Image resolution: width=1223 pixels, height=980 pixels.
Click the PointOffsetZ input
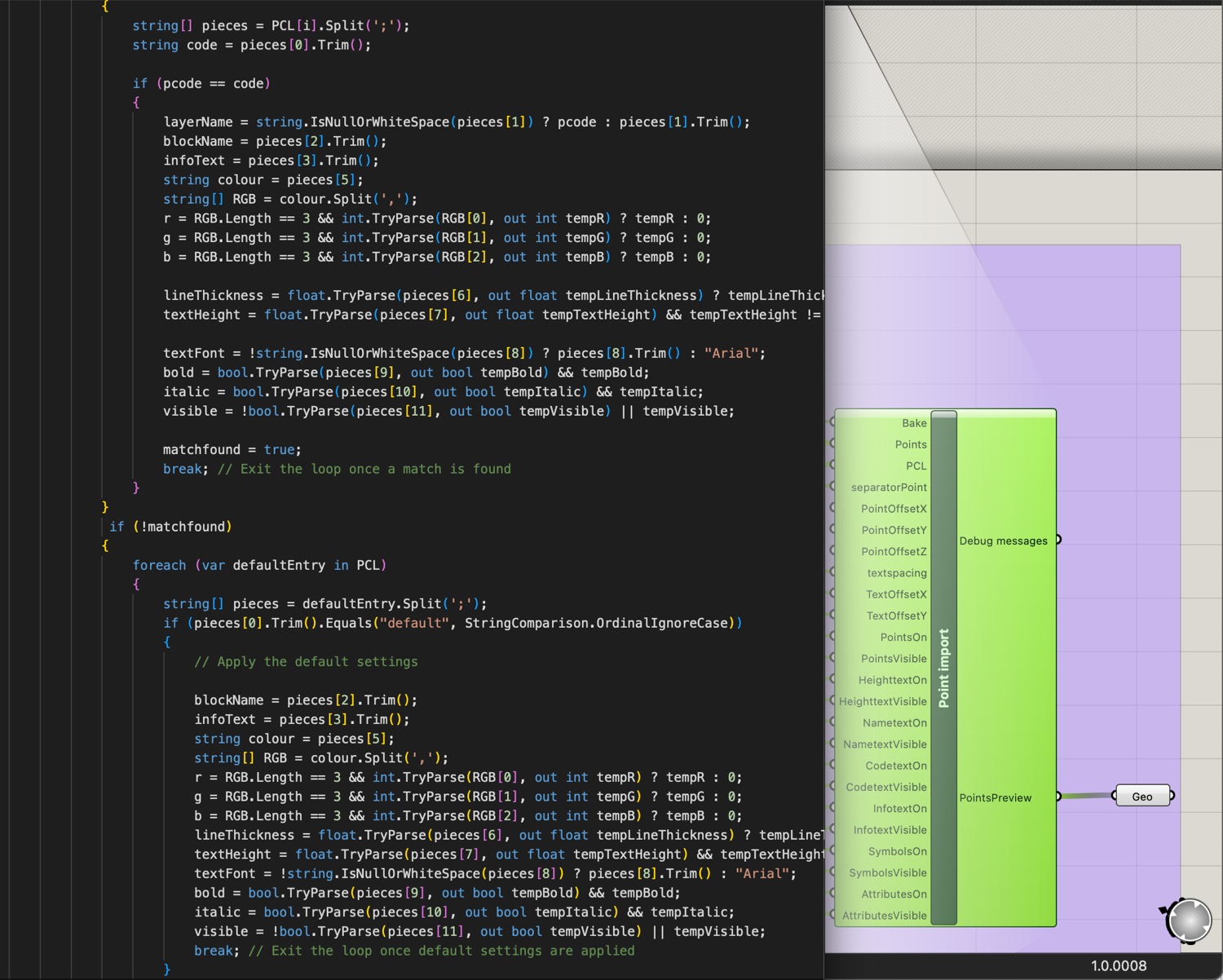894,551
